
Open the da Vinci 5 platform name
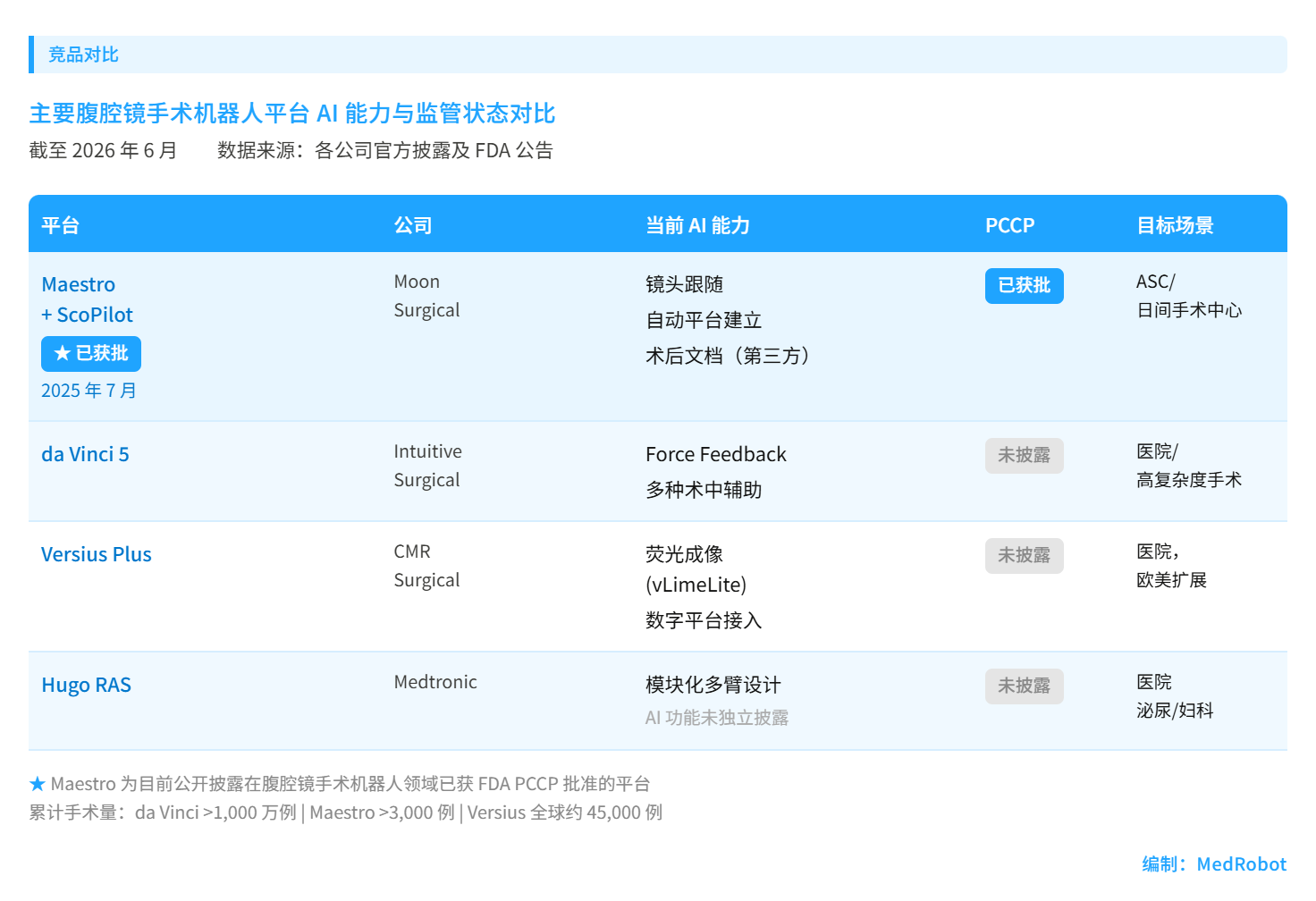85,454
